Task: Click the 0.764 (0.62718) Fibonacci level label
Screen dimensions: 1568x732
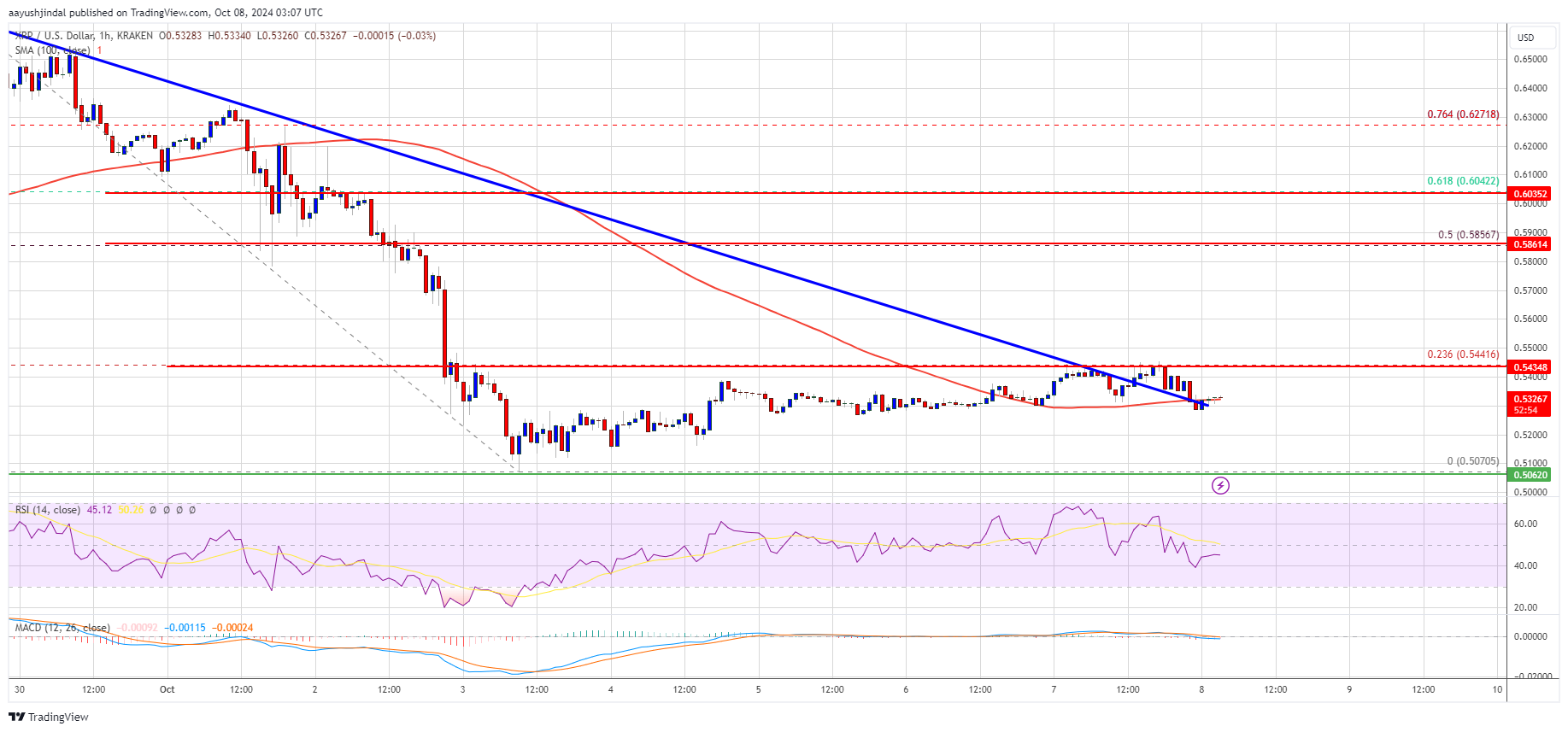Action: (x=1462, y=114)
